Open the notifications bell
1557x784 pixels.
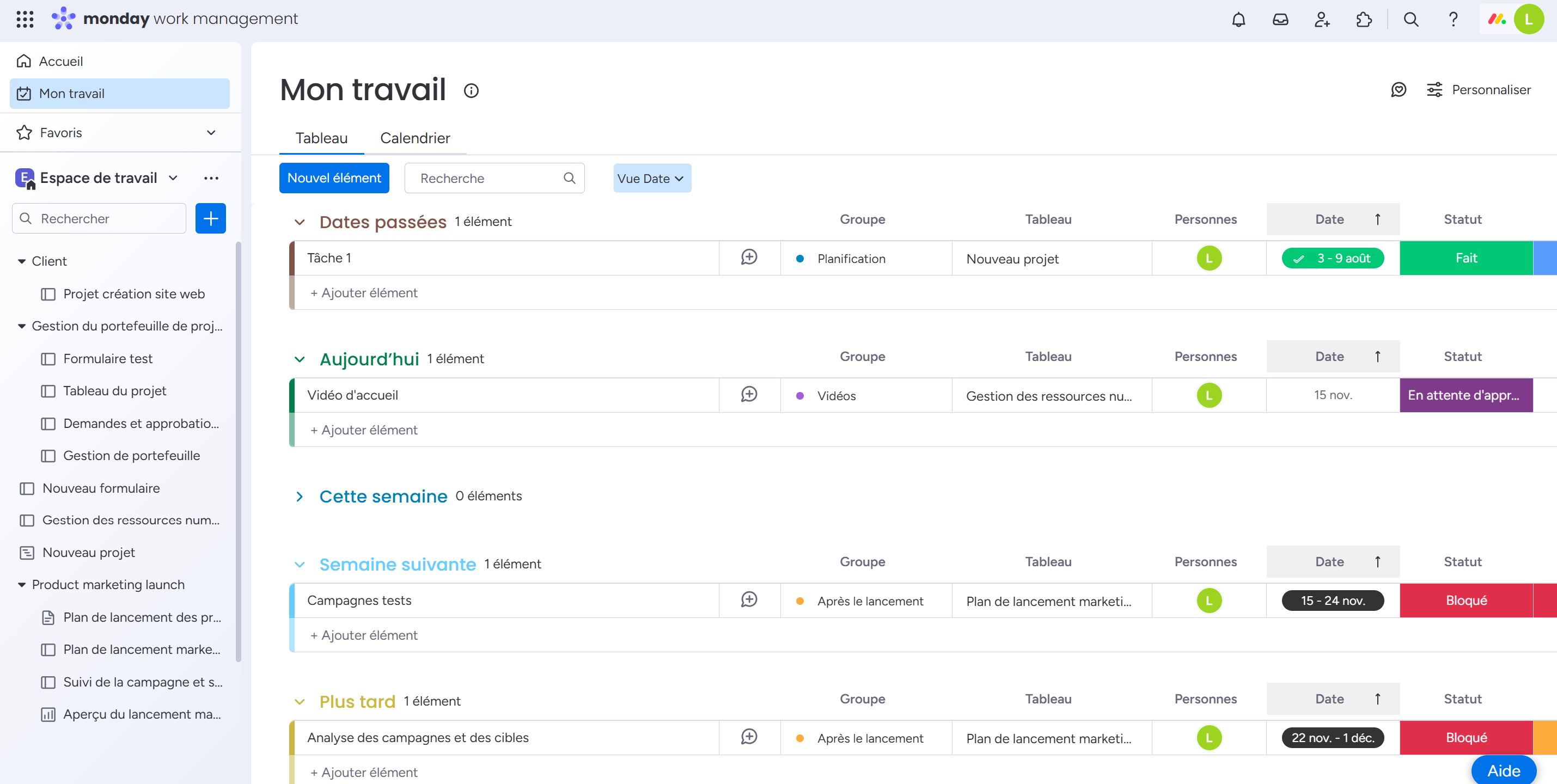(1238, 20)
